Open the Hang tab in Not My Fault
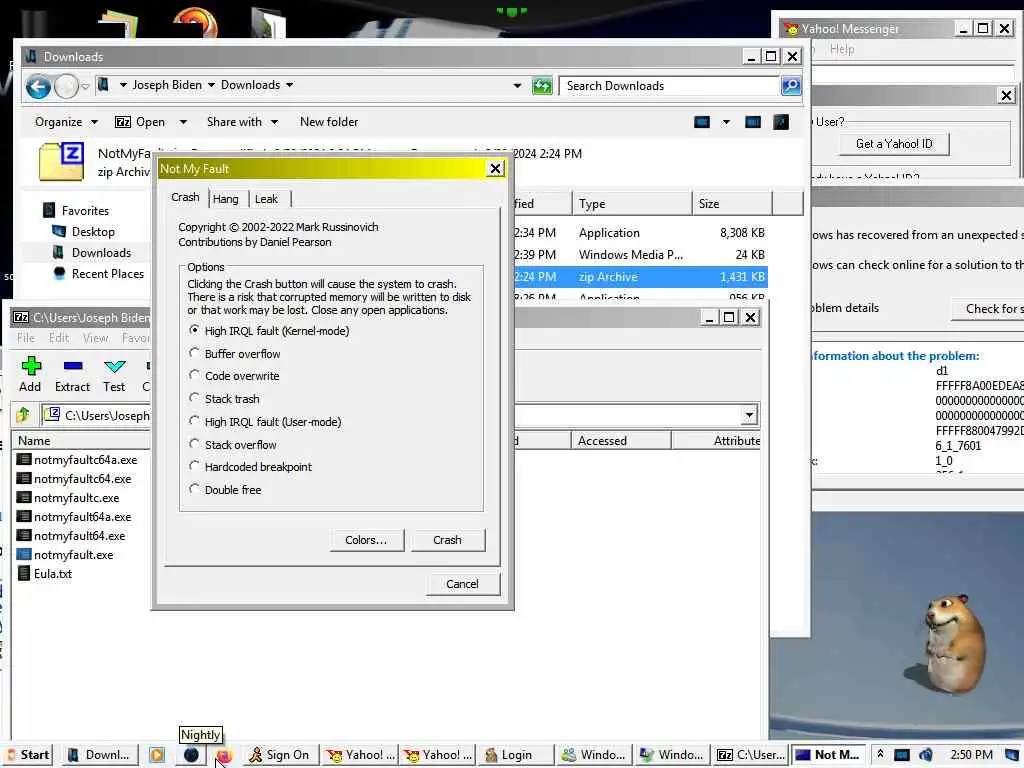The image size is (1024, 768). [x=226, y=199]
